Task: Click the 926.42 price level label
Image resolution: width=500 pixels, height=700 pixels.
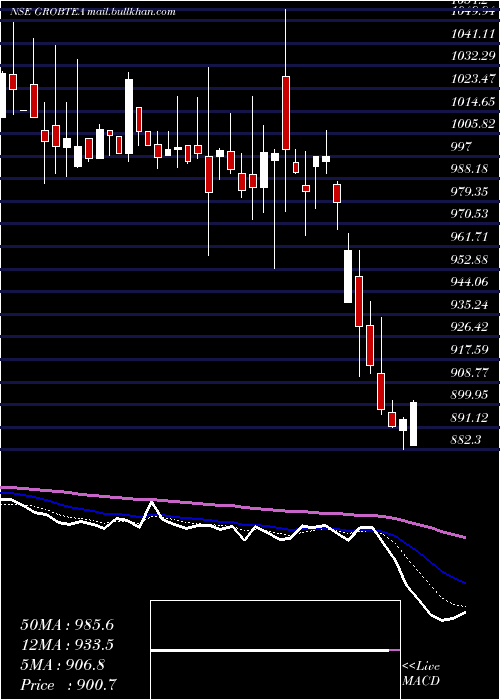Action: click(470, 327)
